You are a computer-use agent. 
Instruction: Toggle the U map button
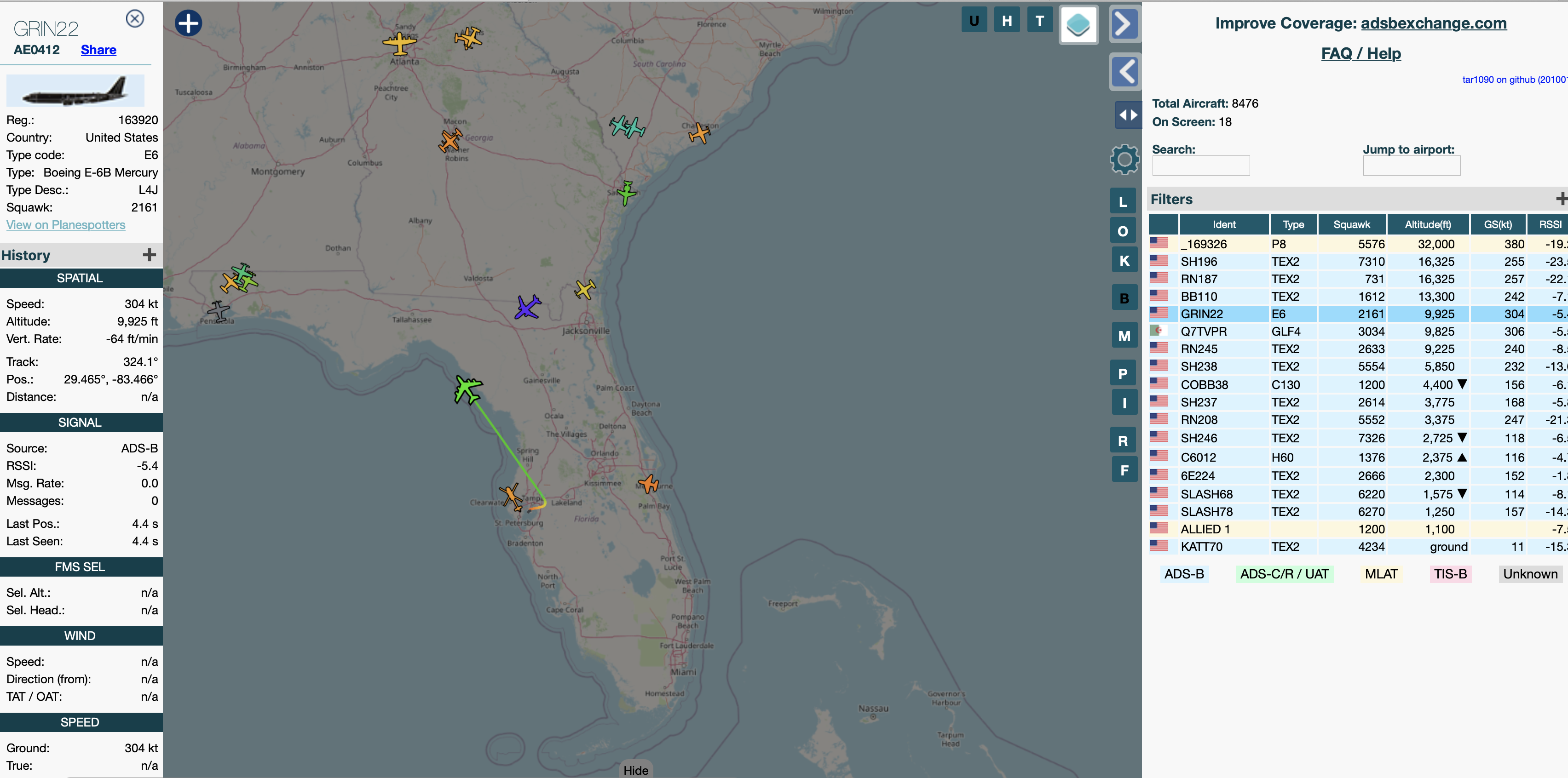pyautogui.click(x=974, y=21)
